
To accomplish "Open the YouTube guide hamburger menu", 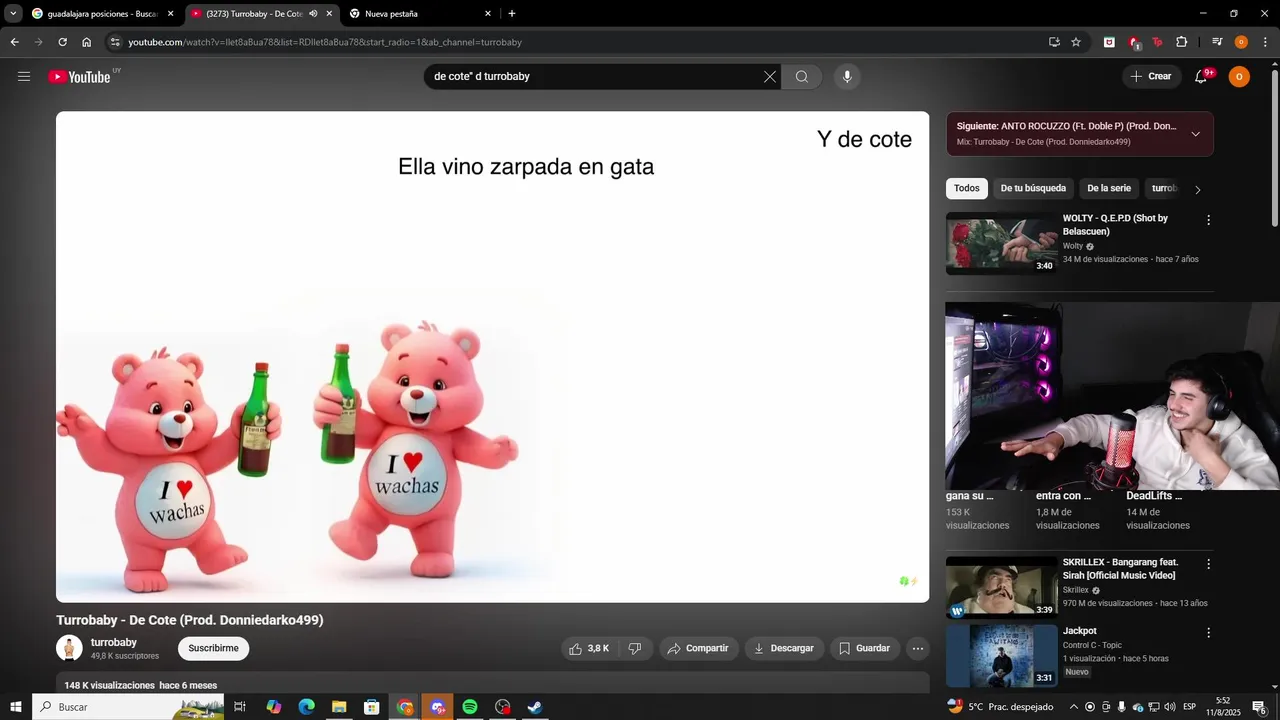I will pos(24,77).
